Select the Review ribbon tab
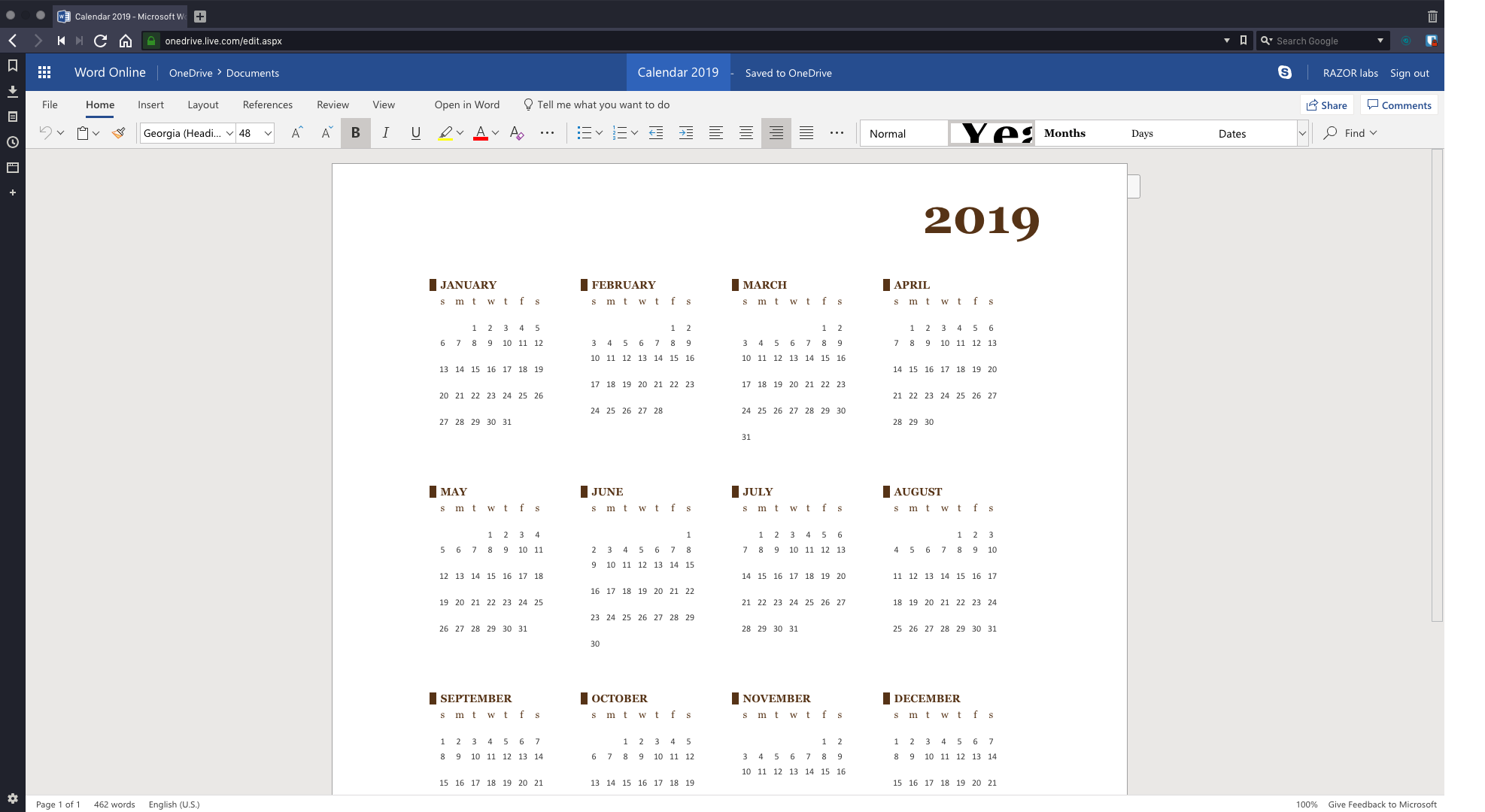Screen dimensions: 1485x812 (332, 104)
